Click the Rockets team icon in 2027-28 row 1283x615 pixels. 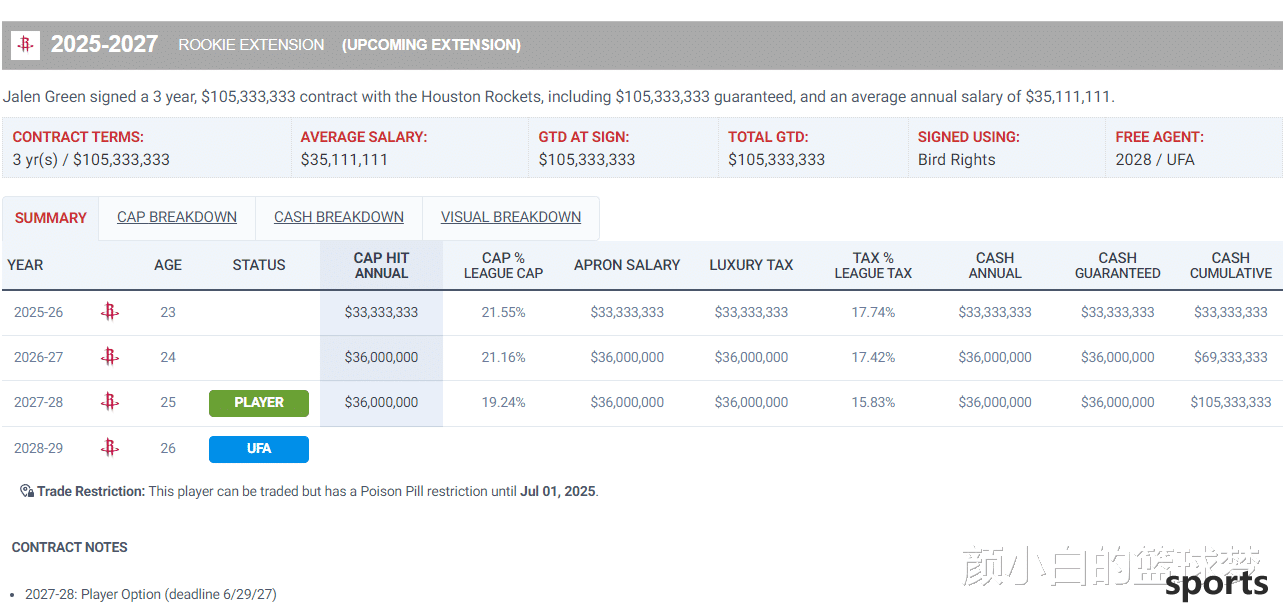tap(110, 402)
